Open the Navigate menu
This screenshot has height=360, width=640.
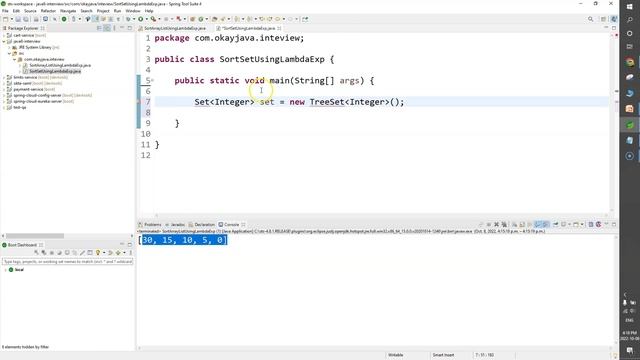[x=68, y=11]
